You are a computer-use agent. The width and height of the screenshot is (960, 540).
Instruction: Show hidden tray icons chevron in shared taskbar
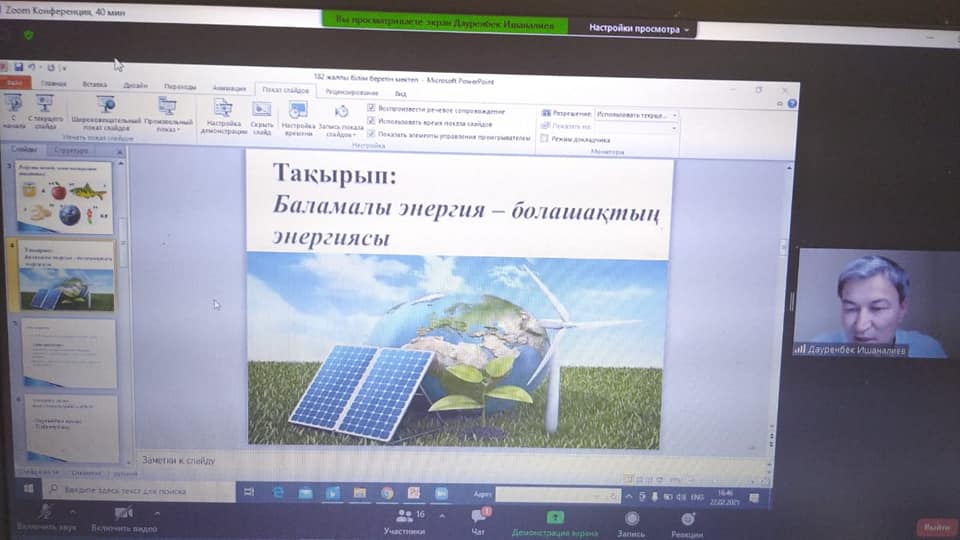628,497
